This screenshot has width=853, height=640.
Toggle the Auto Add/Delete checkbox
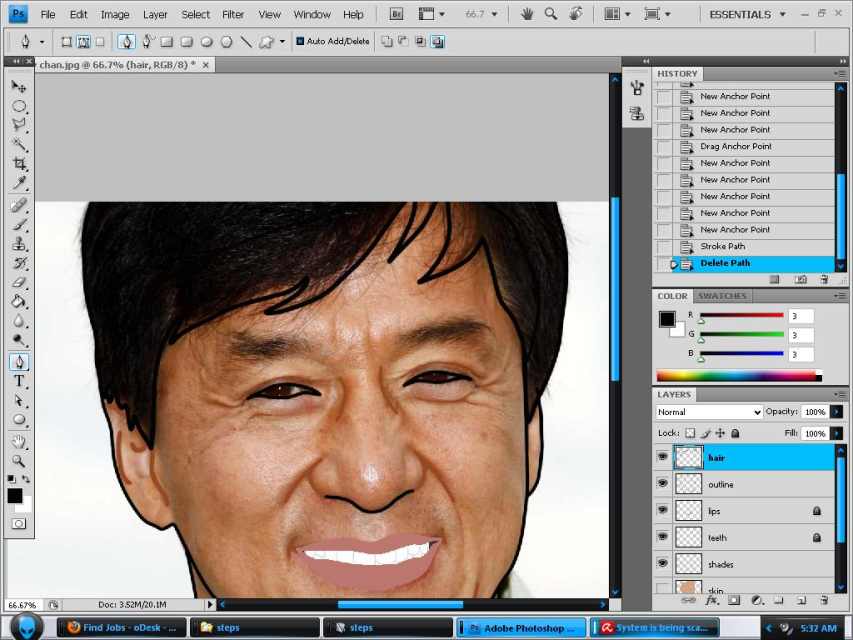click(x=301, y=41)
